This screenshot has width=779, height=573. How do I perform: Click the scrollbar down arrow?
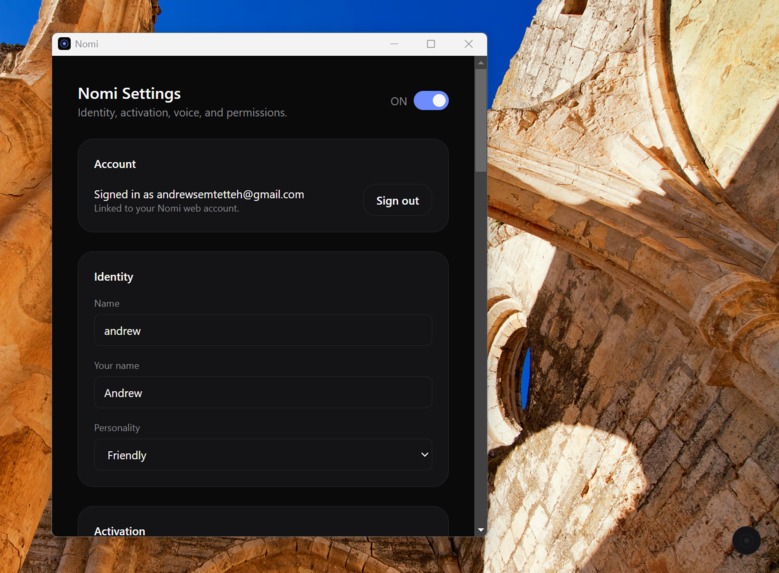480,530
